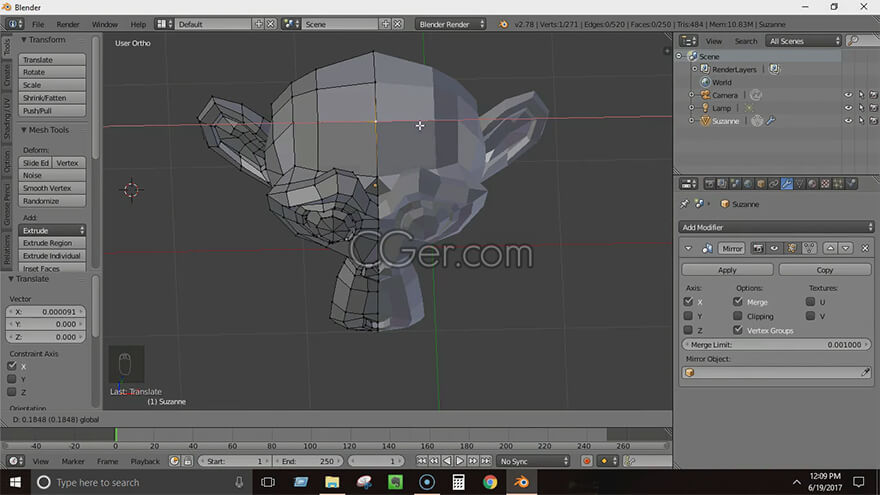Image resolution: width=880 pixels, height=495 pixels.
Task: Open the Playback menu in the timeline
Action: click(145, 461)
